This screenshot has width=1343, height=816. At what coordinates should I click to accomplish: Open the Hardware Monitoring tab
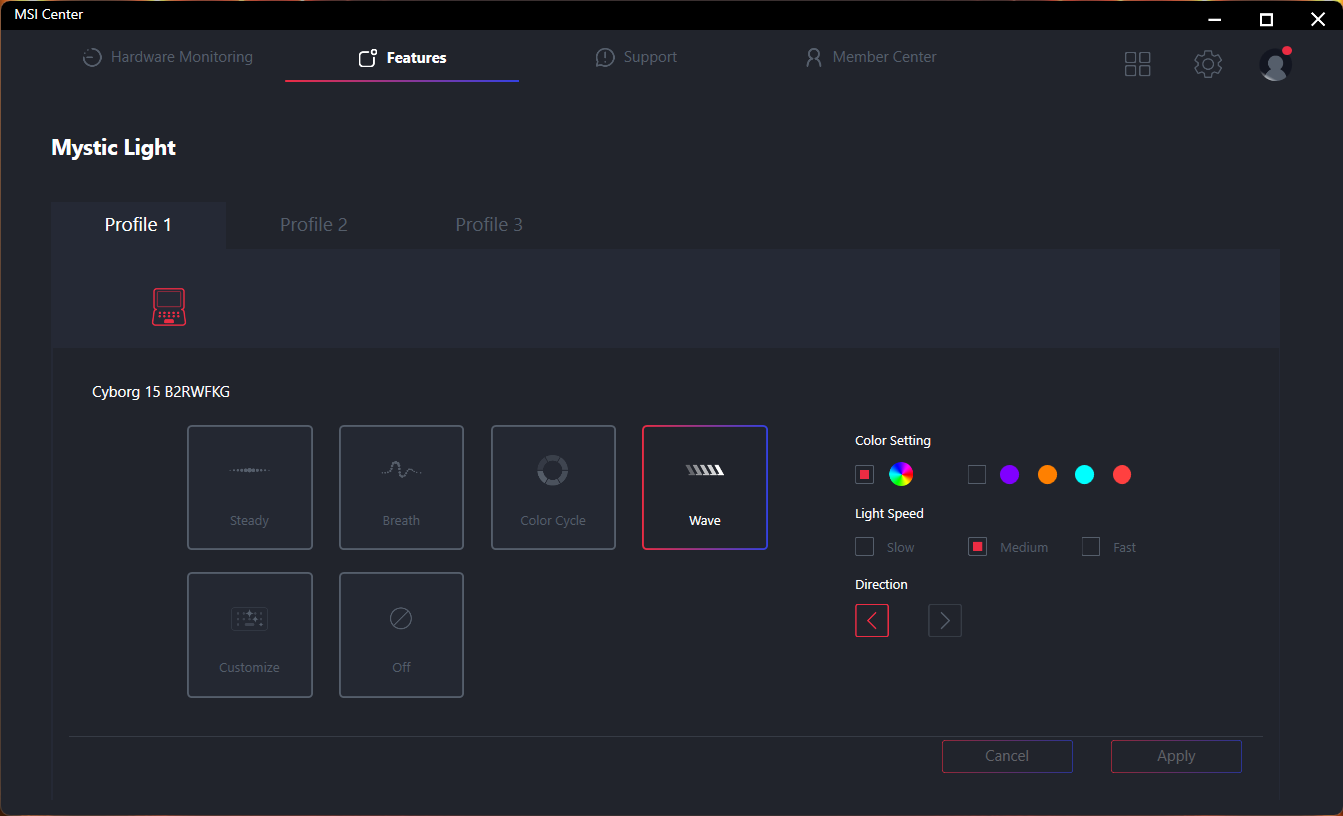(x=168, y=58)
